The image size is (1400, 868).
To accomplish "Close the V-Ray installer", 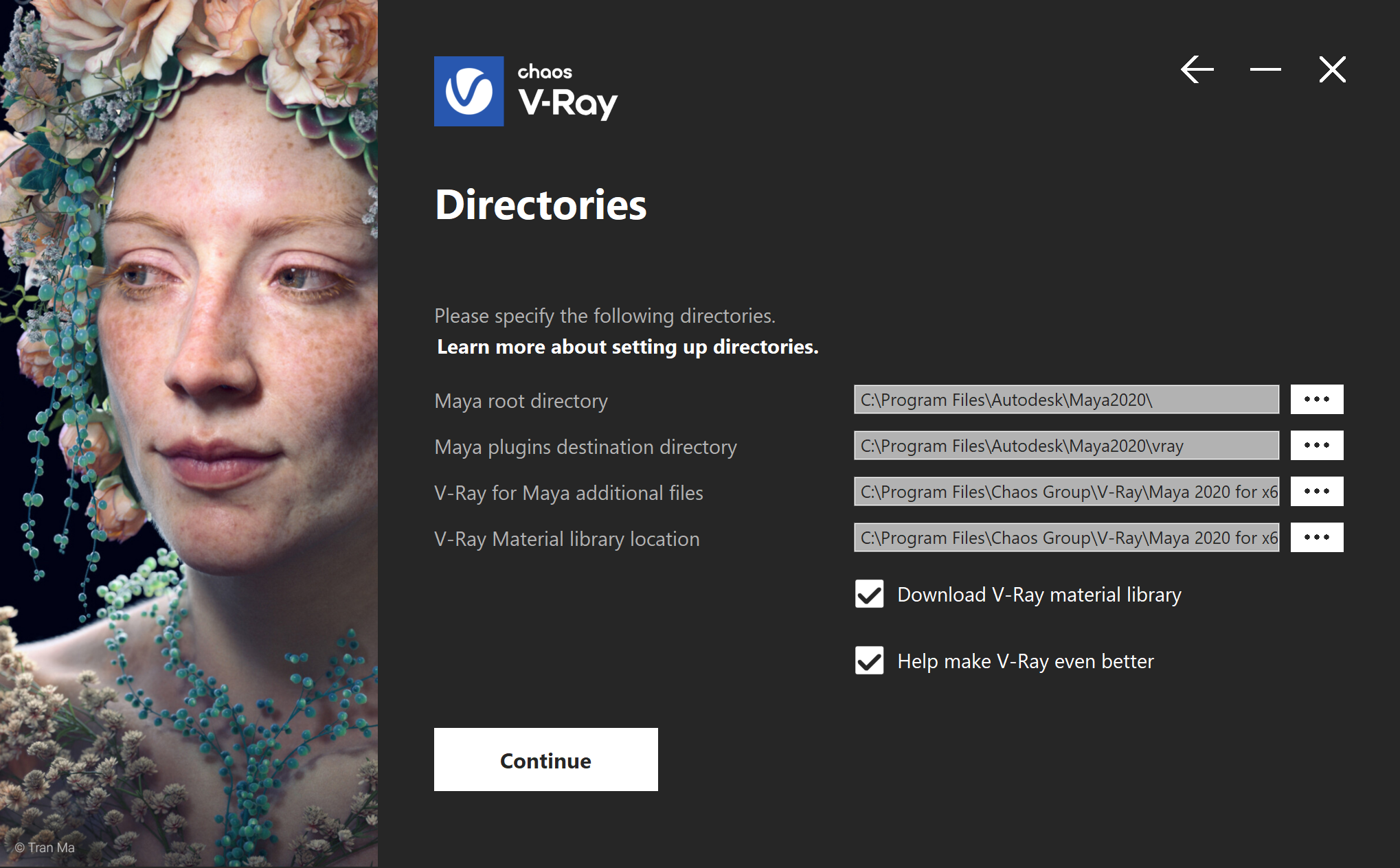I will (x=1332, y=69).
